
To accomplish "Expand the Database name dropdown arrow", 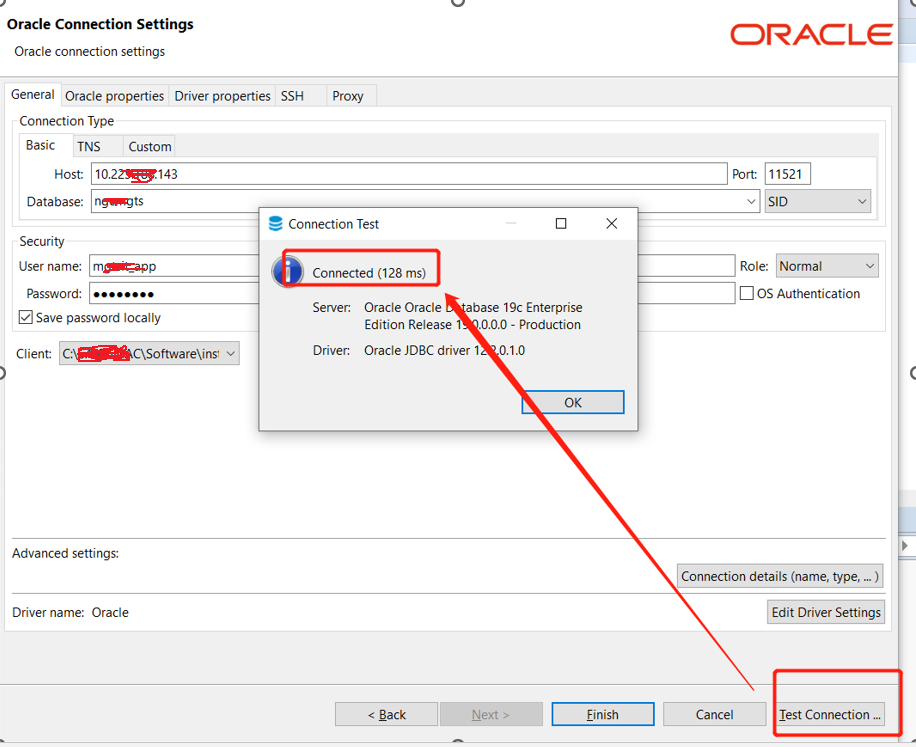I will (x=751, y=201).
